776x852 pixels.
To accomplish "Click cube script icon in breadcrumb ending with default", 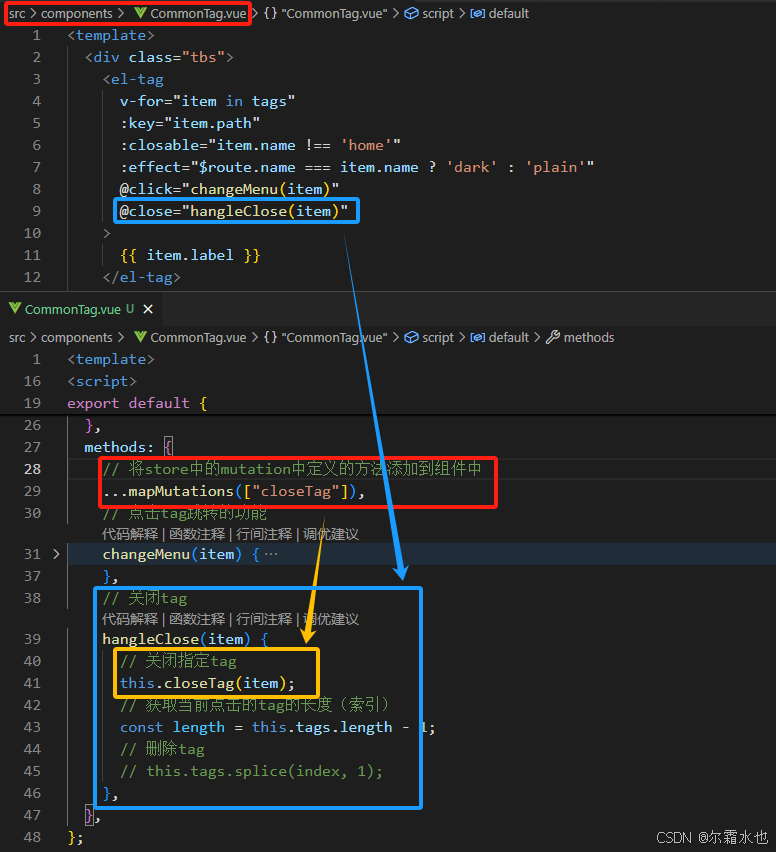I will point(411,14).
